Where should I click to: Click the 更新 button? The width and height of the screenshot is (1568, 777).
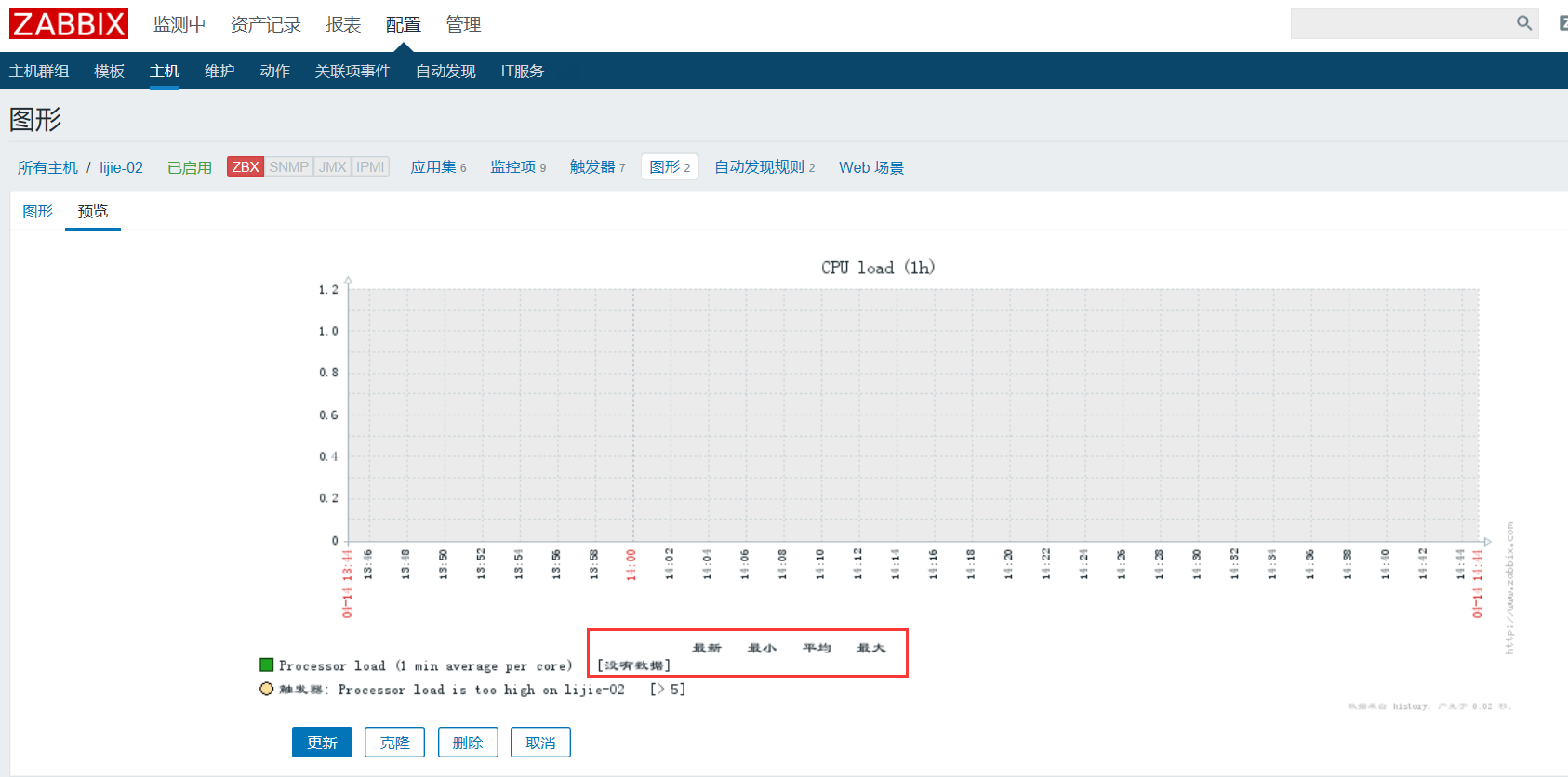(x=322, y=743)
